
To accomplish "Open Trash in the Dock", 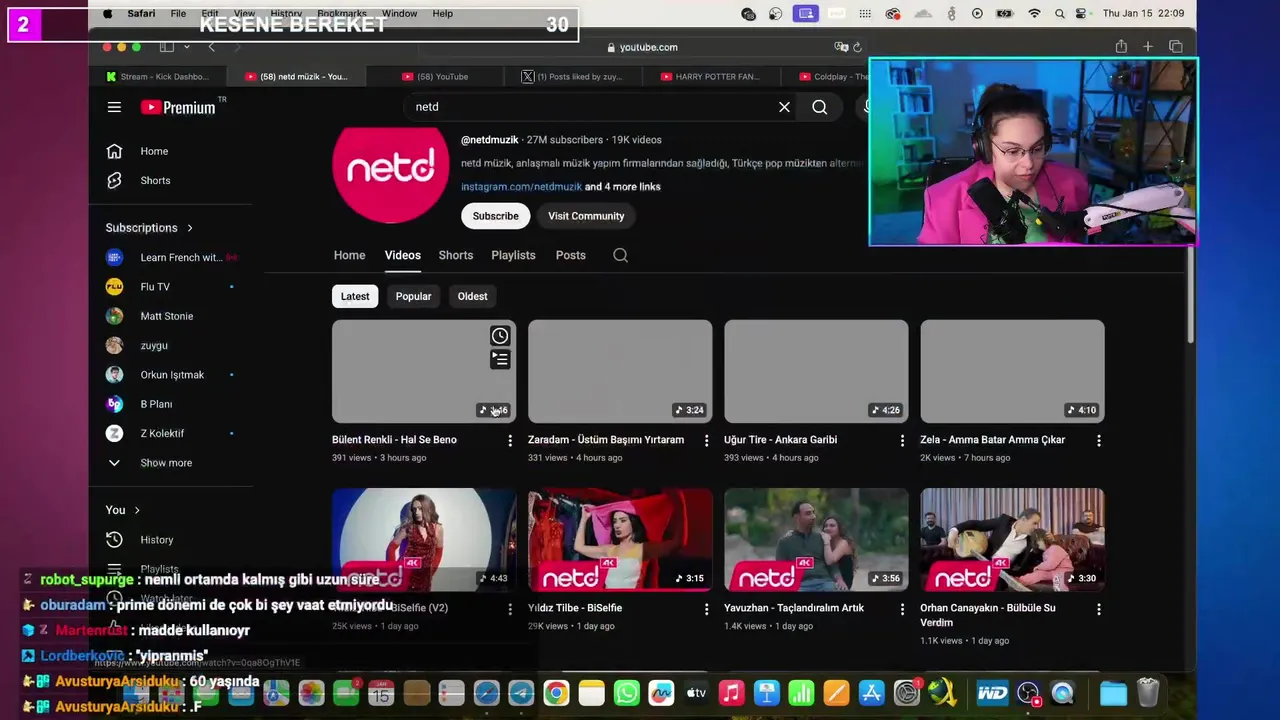I will pyautogui.click(x=1148, y=693).
